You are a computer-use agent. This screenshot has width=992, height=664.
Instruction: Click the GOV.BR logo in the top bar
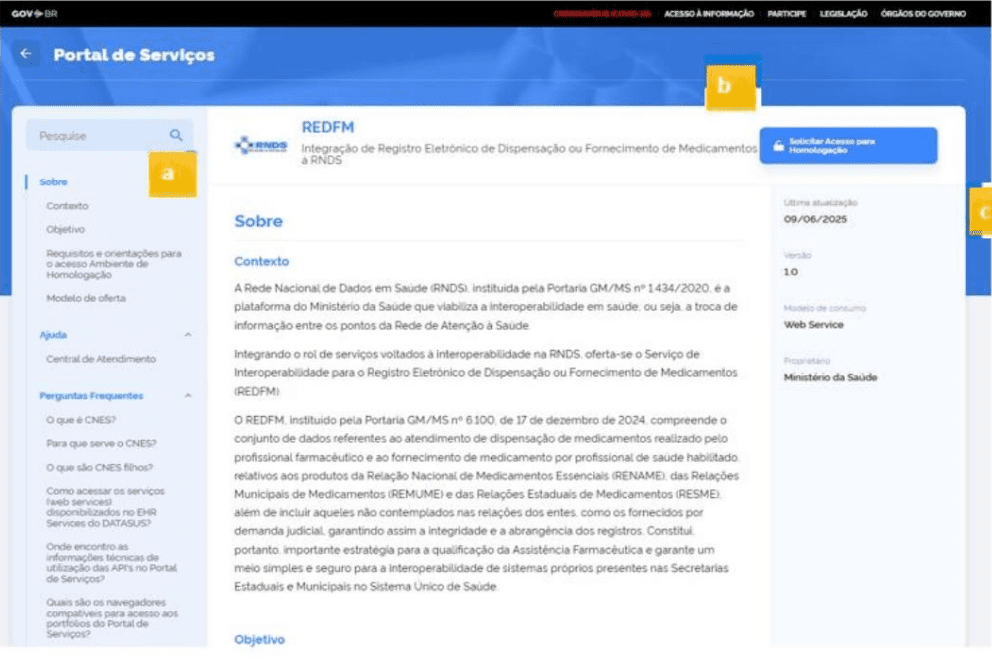pyautogui.click(x=34, y=13)
